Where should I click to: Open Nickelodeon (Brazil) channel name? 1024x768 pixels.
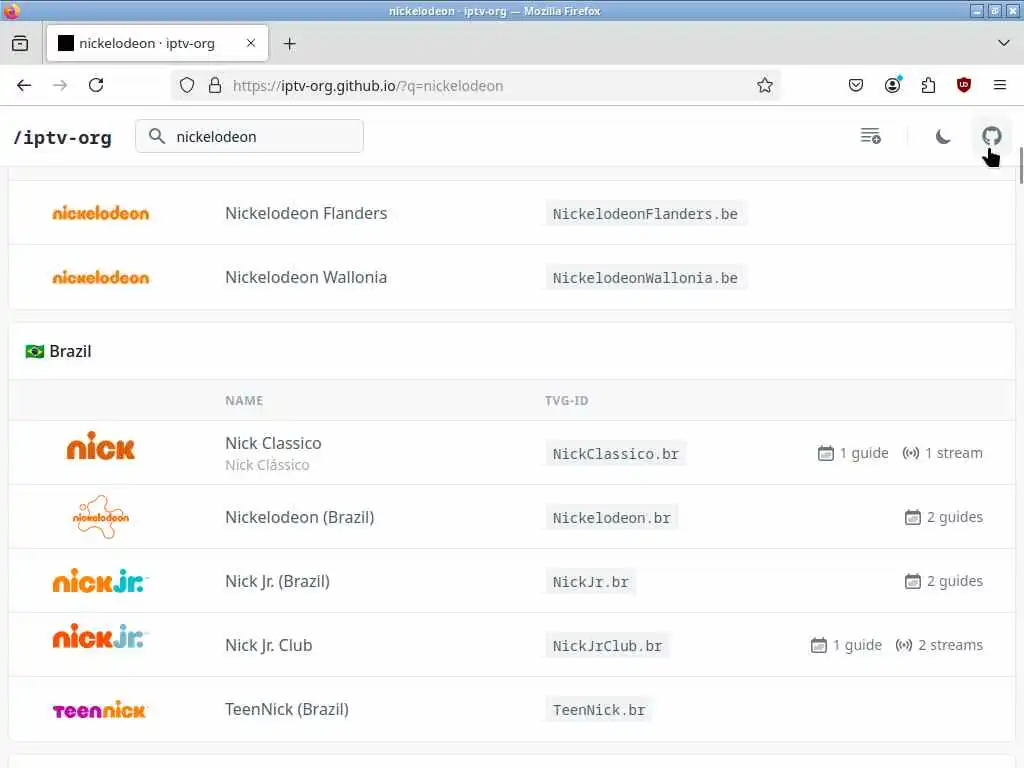point(299,517)
